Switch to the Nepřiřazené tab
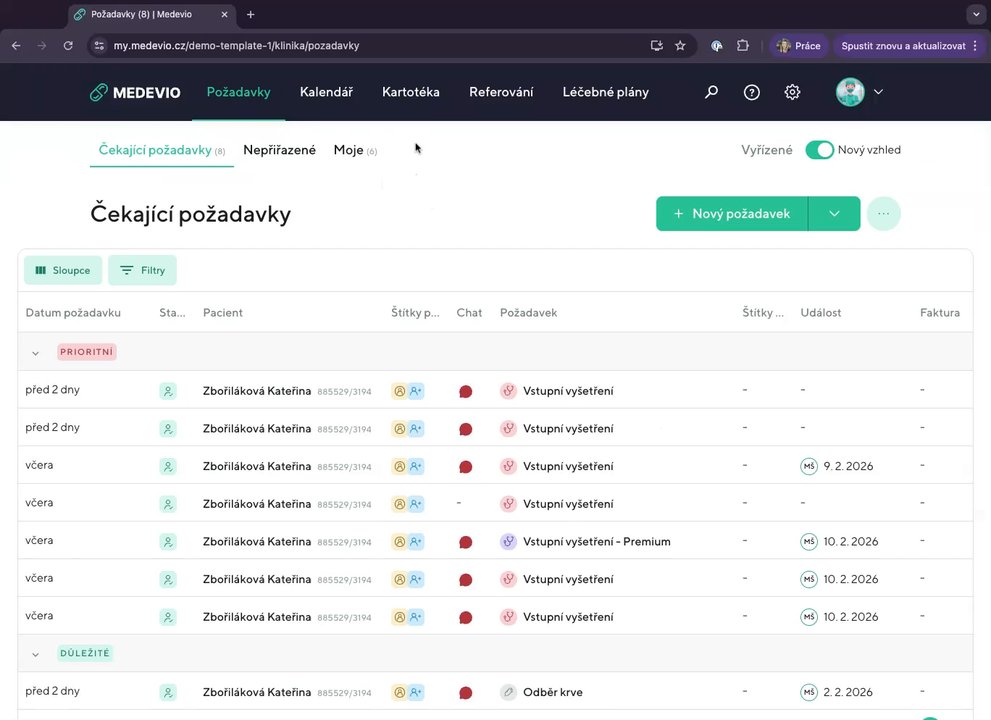Image resolution: width=991 pixels, height=720 pixels. [279, 150]
